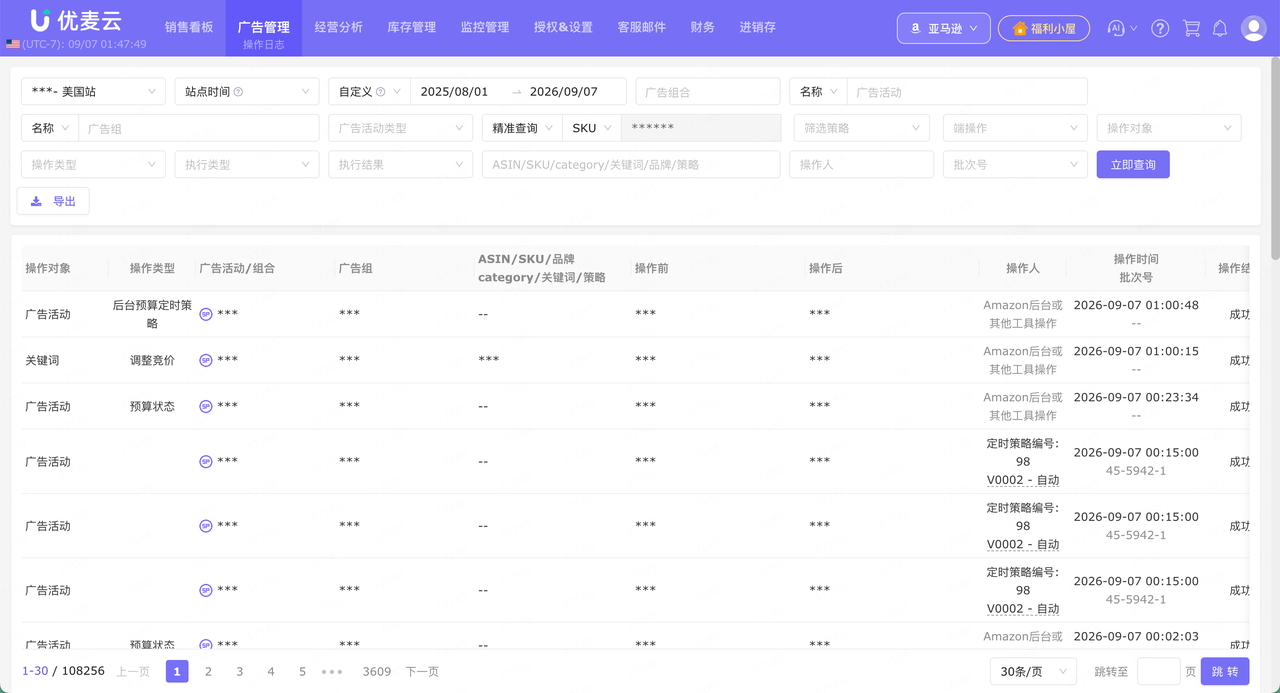Open the 库存管理 menu

click(412, 28)
